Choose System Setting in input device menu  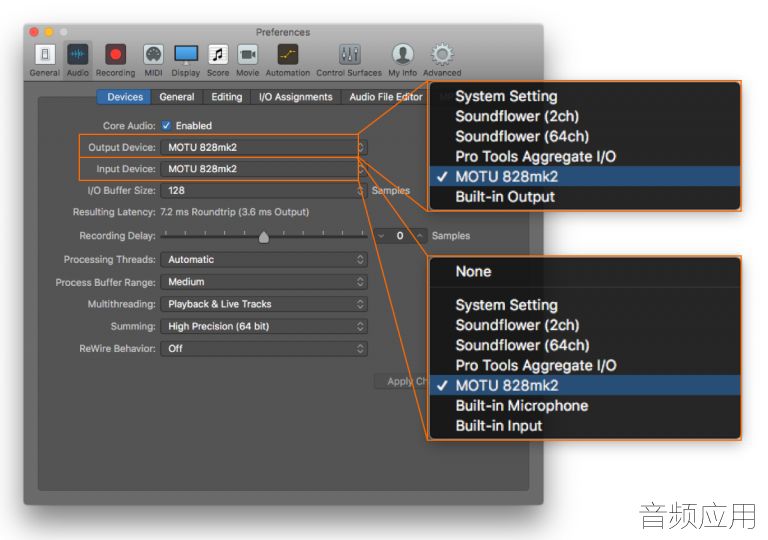click(585, 305)
